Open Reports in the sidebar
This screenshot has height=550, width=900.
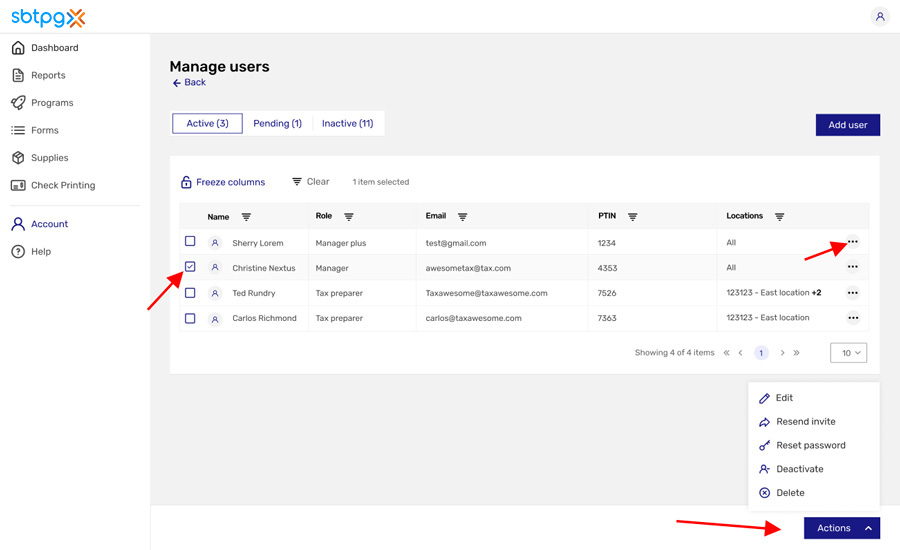(x=38, y=75)
